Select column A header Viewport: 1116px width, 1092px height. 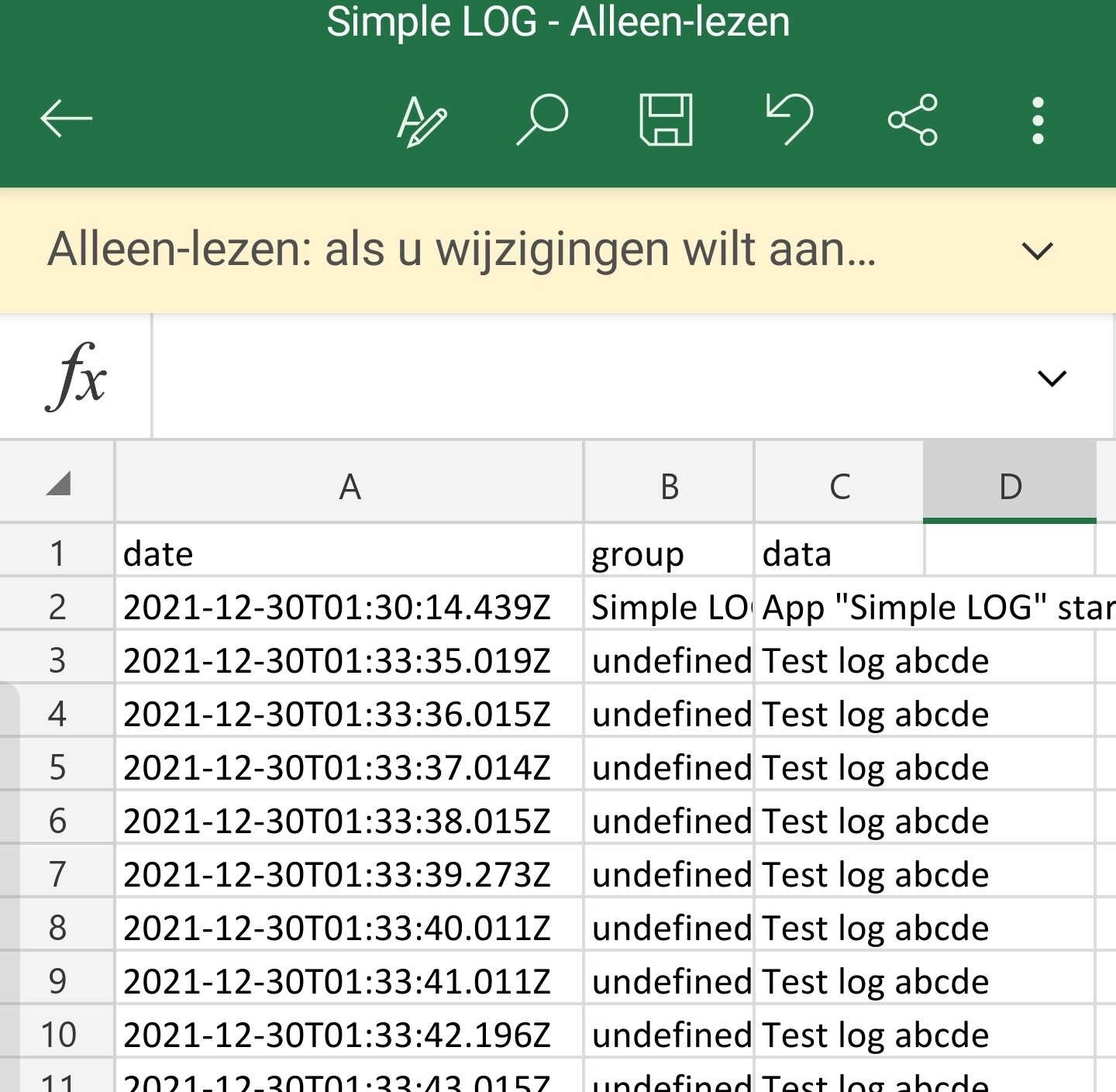350,487
